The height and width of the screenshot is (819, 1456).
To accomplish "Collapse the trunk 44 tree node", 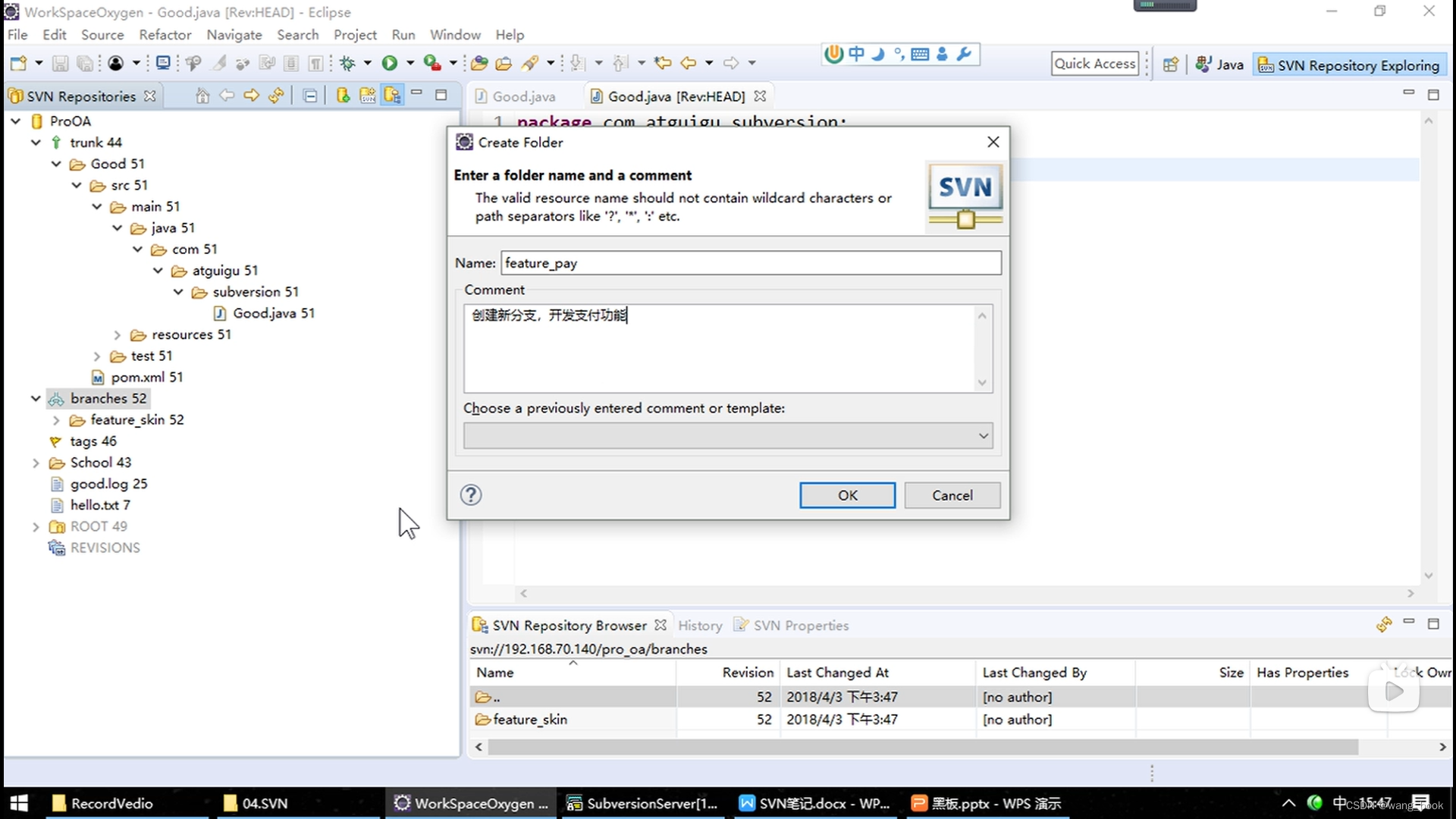I will (36, 143).
